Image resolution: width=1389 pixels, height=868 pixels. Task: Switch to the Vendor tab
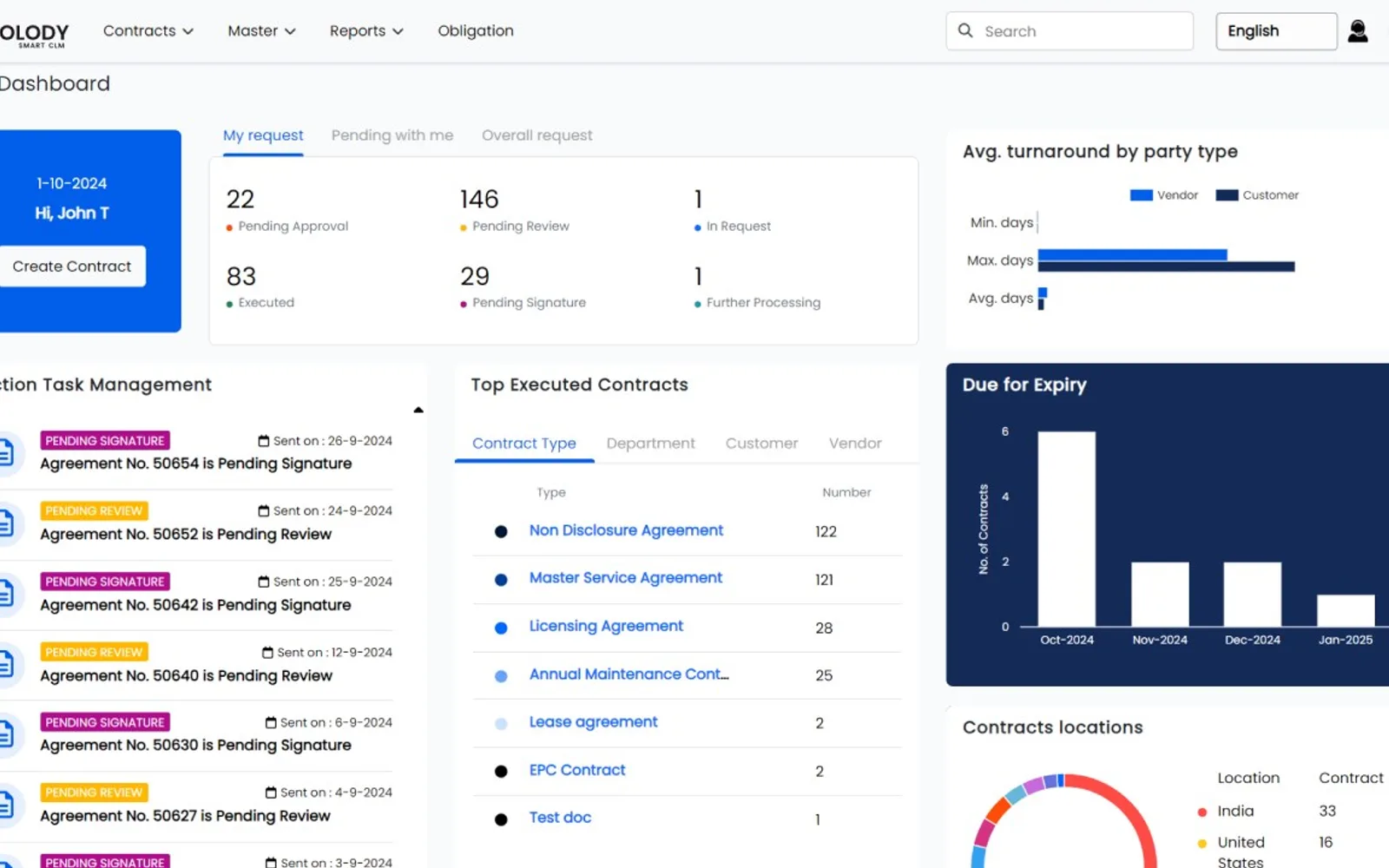(x=855, y=444)
